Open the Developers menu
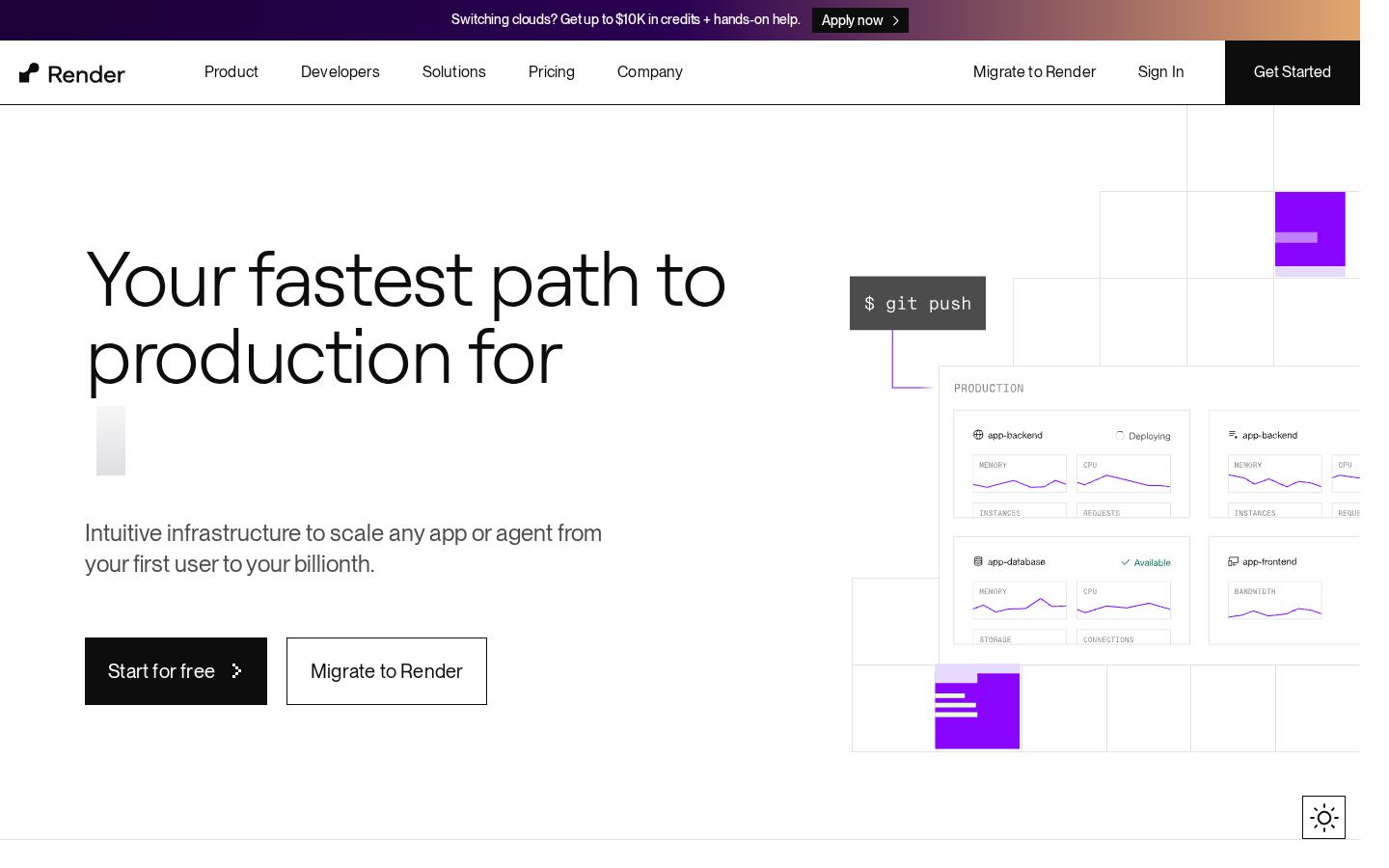The height and width of the screenshot is (868, 1389). (x=340, y=72)
